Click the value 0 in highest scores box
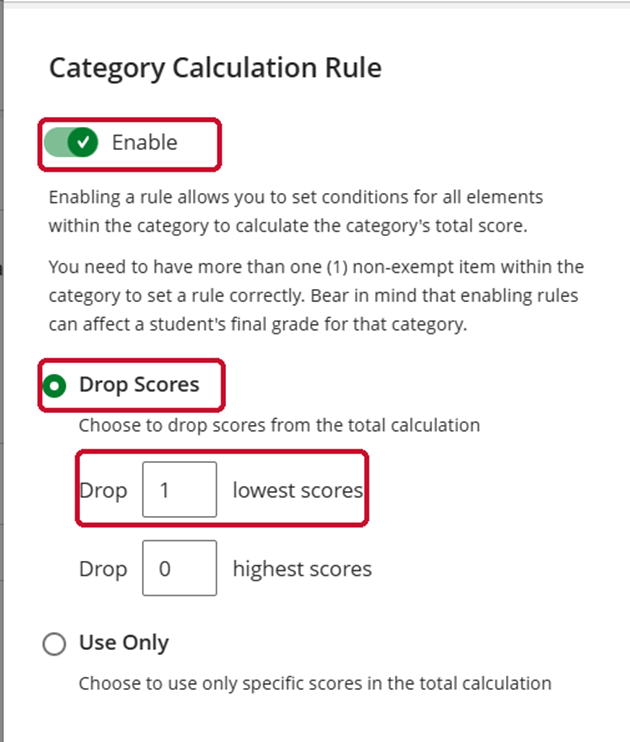The height and width of the screenshot is (742, 630). coord(164,569)
